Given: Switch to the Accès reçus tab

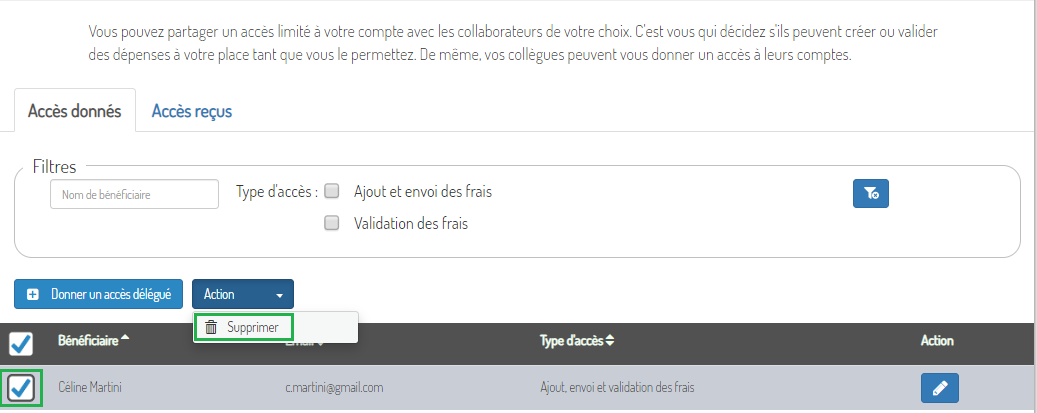Looking at the screenshot, I should pyautogui.click(x=192, y=111).
